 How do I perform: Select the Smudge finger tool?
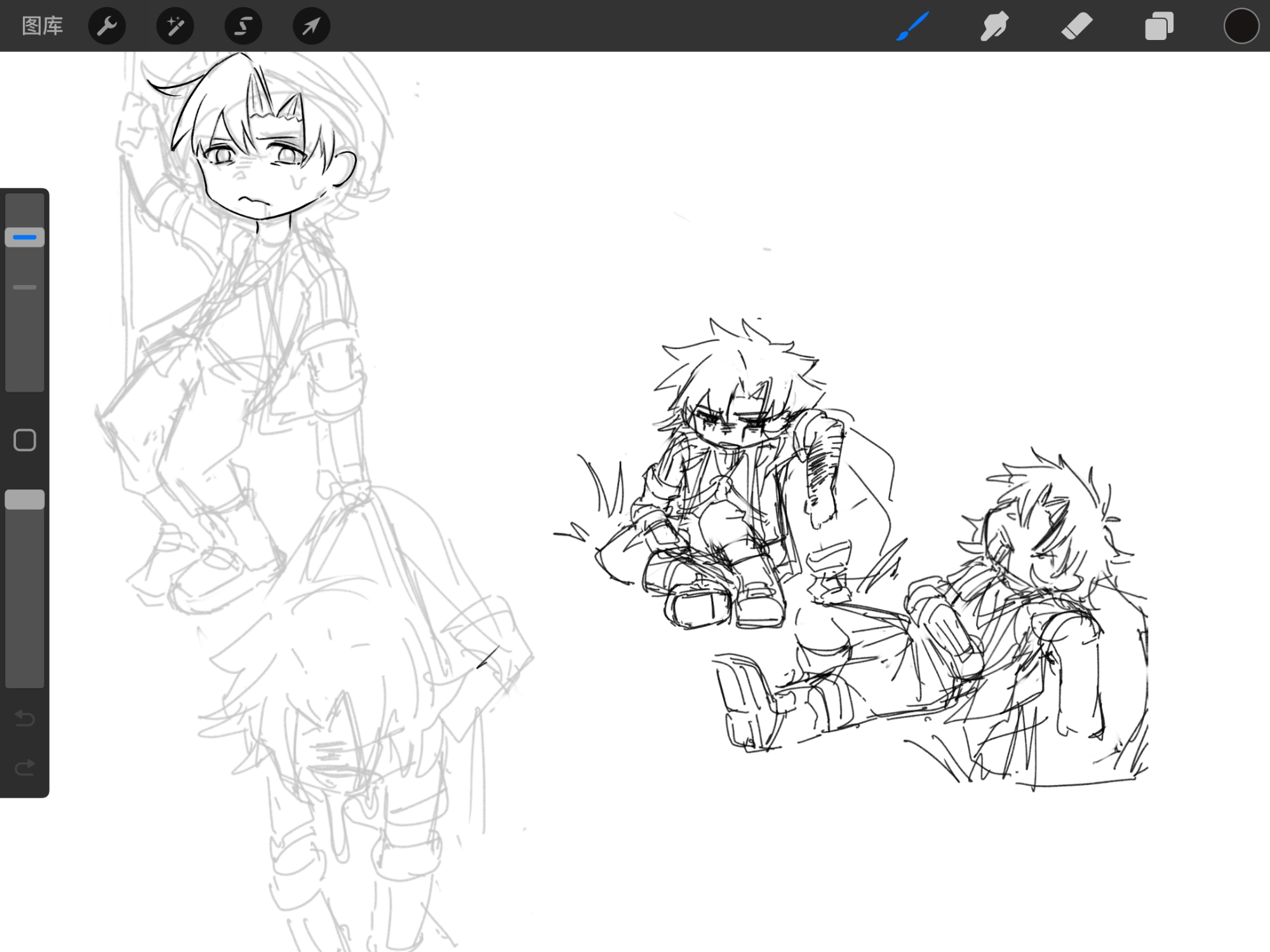[x=994, y=26]
